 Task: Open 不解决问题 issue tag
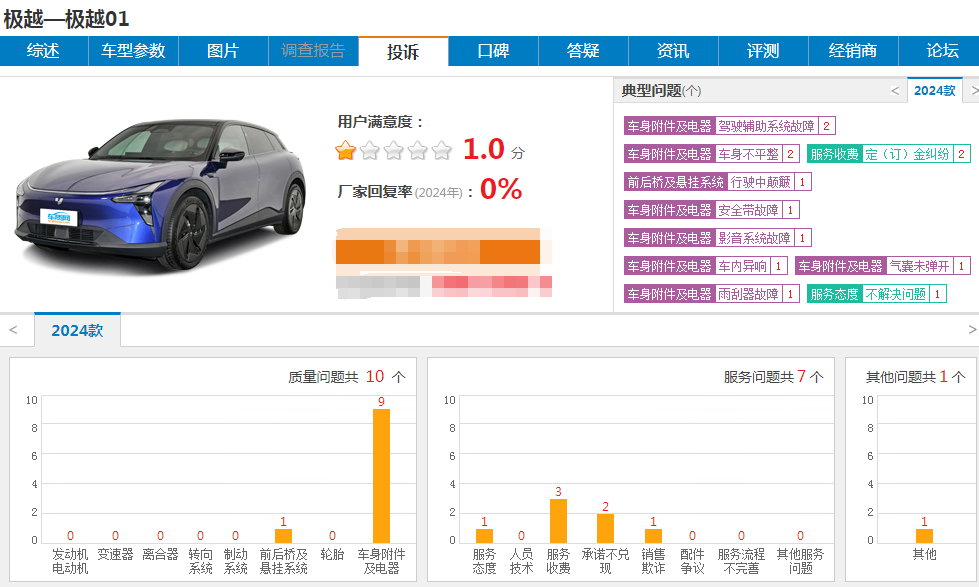(895, 294)
